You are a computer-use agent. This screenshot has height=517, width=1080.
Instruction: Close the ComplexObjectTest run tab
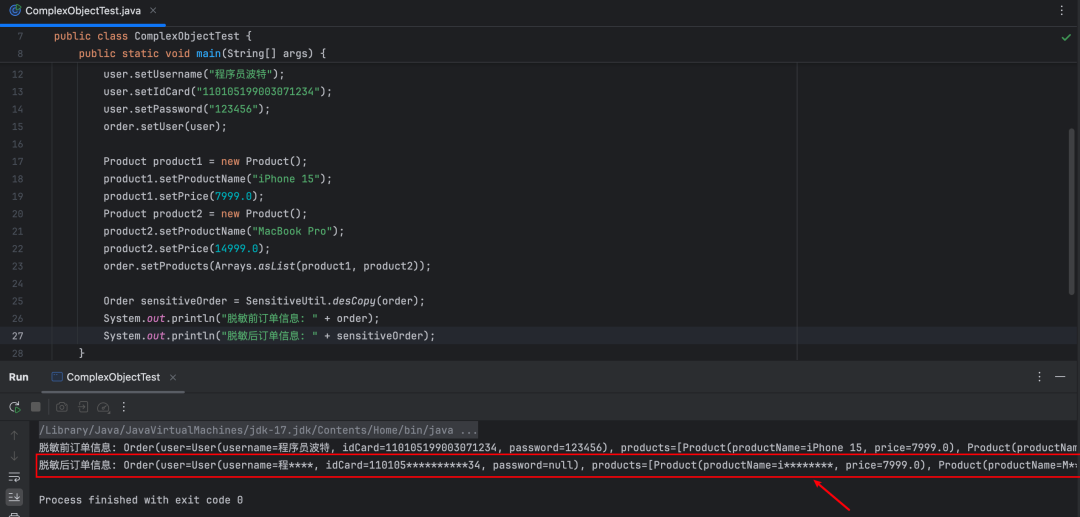173,377
